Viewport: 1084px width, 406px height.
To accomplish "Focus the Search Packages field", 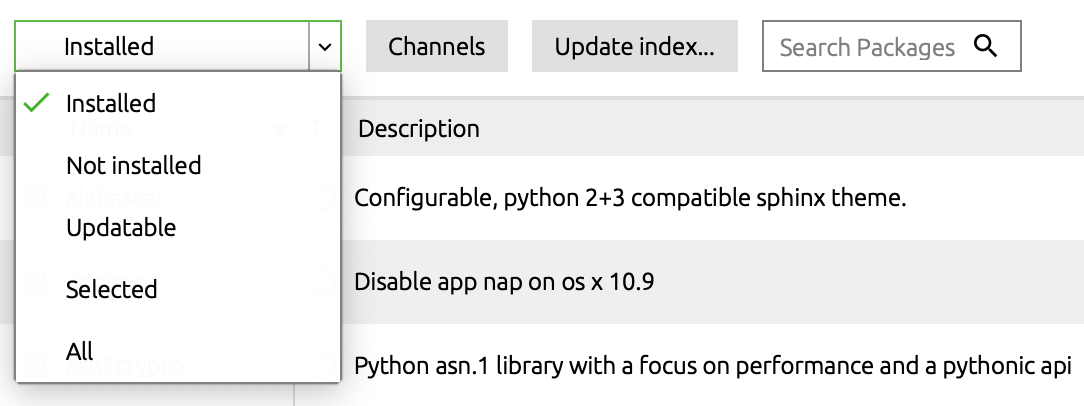I will [868, 47].
